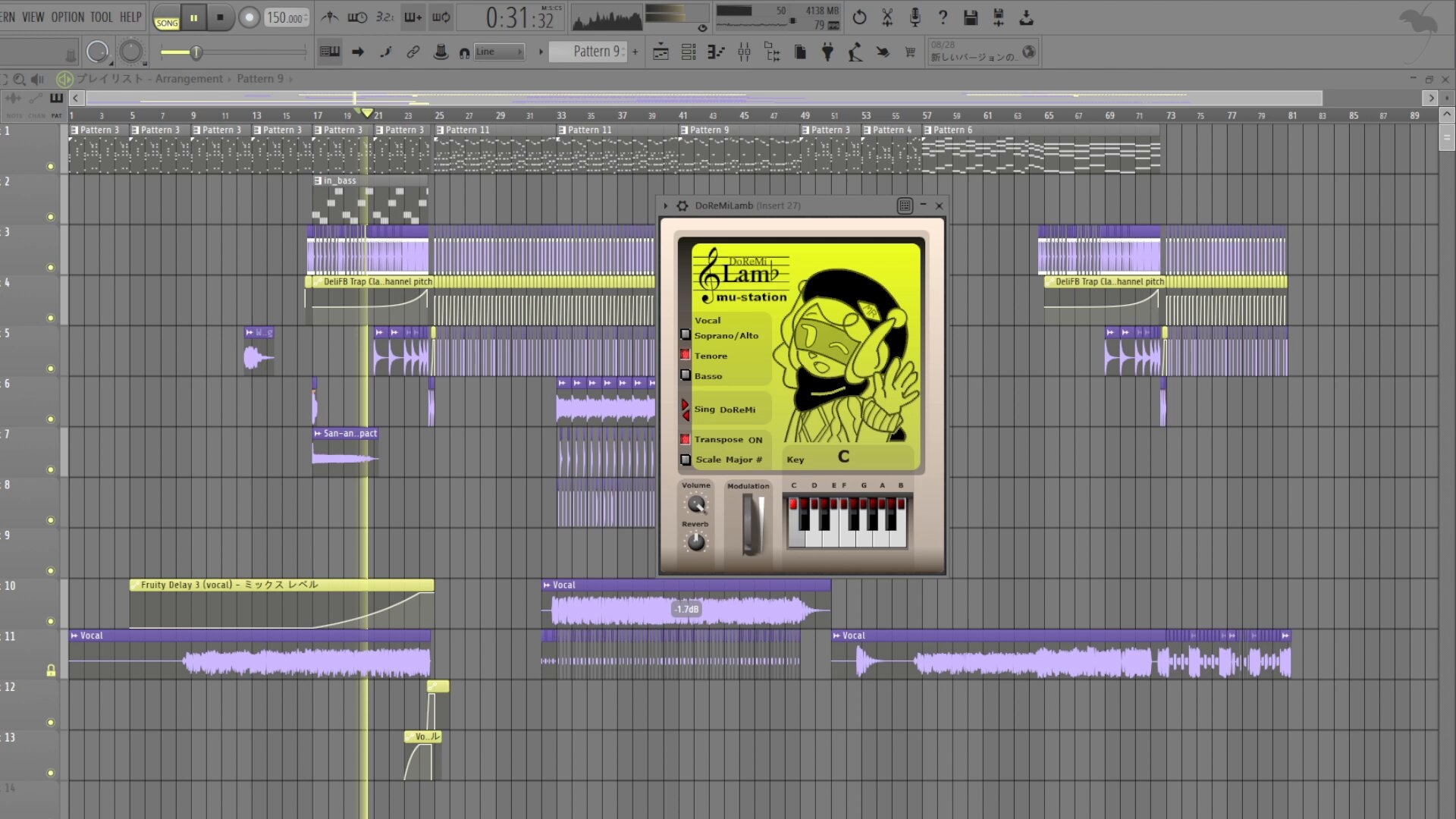The width and height of the screenshot is (1456, 819).
Task: Open DoReMiLamb plugin gear settings
Action: pyautogui.click(x=682, y=206)
